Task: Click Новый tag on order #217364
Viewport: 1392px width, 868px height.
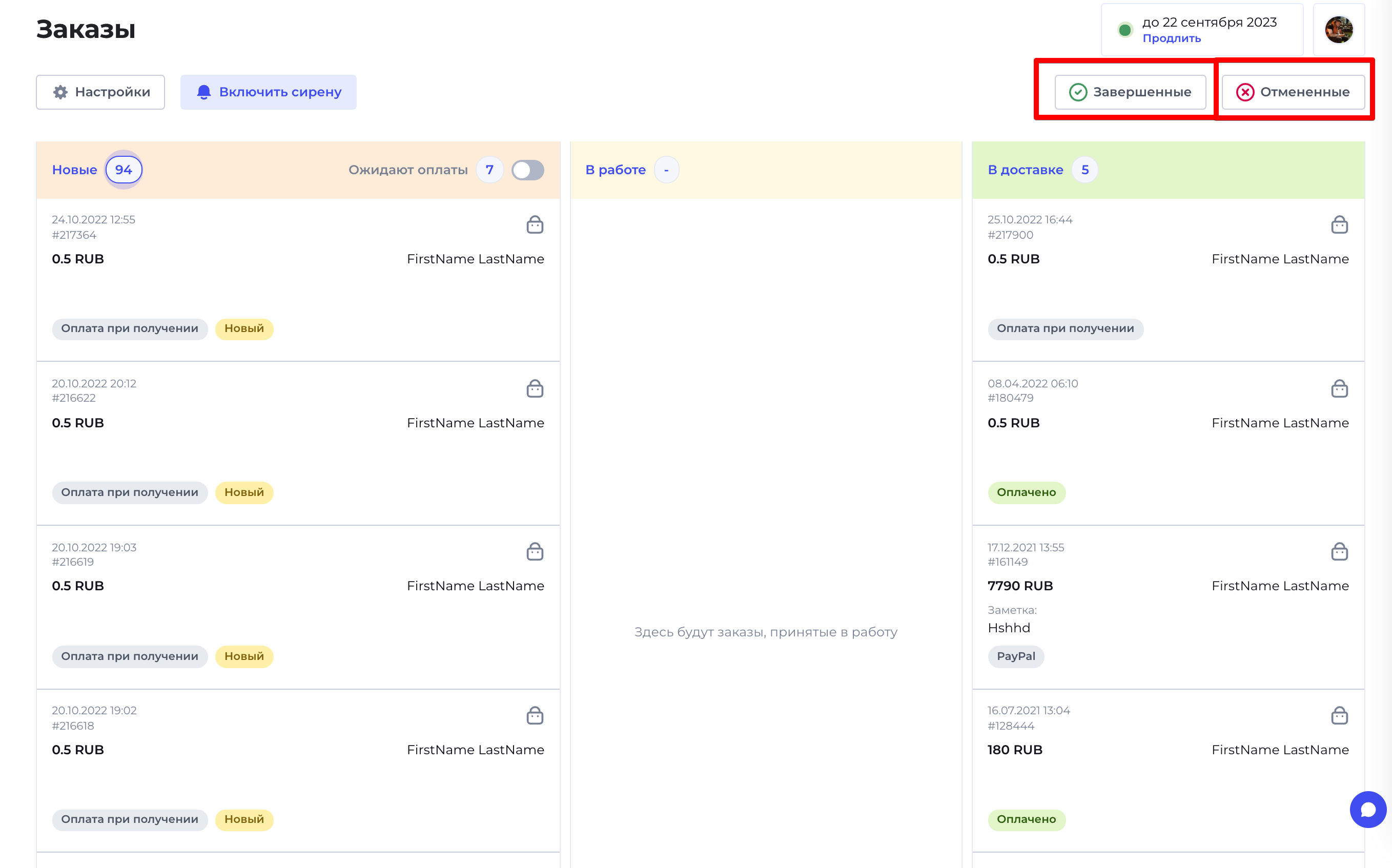Action: [x=244, y=329]
